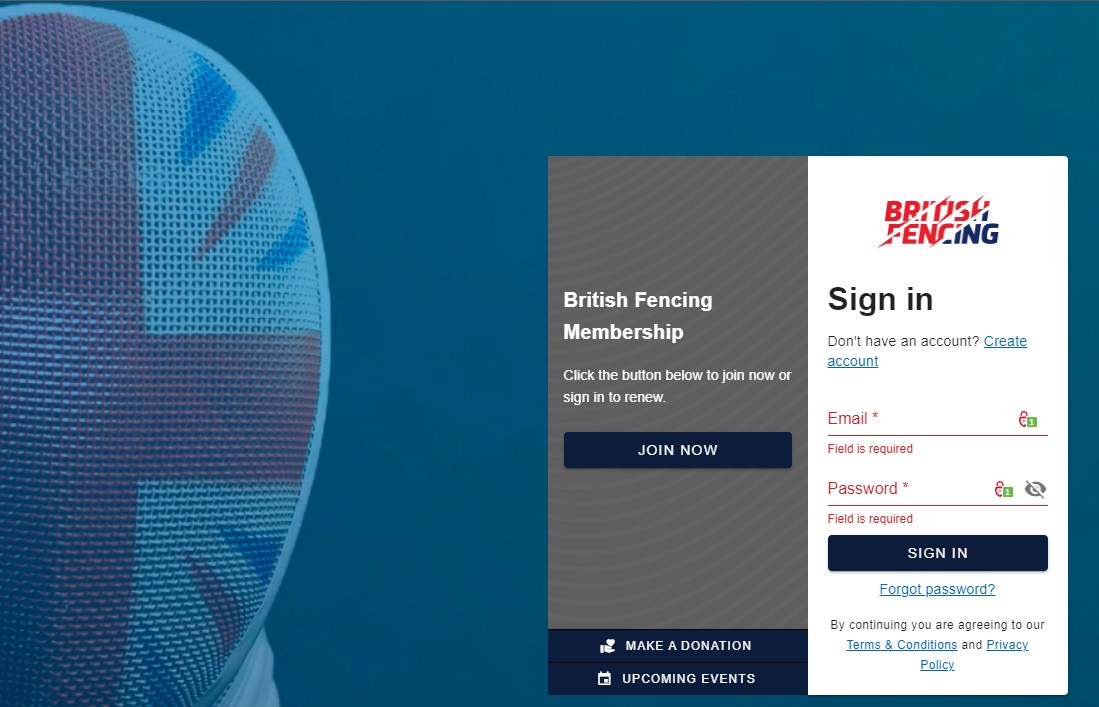Toggle password visibility eye icon

(1035, 489)
